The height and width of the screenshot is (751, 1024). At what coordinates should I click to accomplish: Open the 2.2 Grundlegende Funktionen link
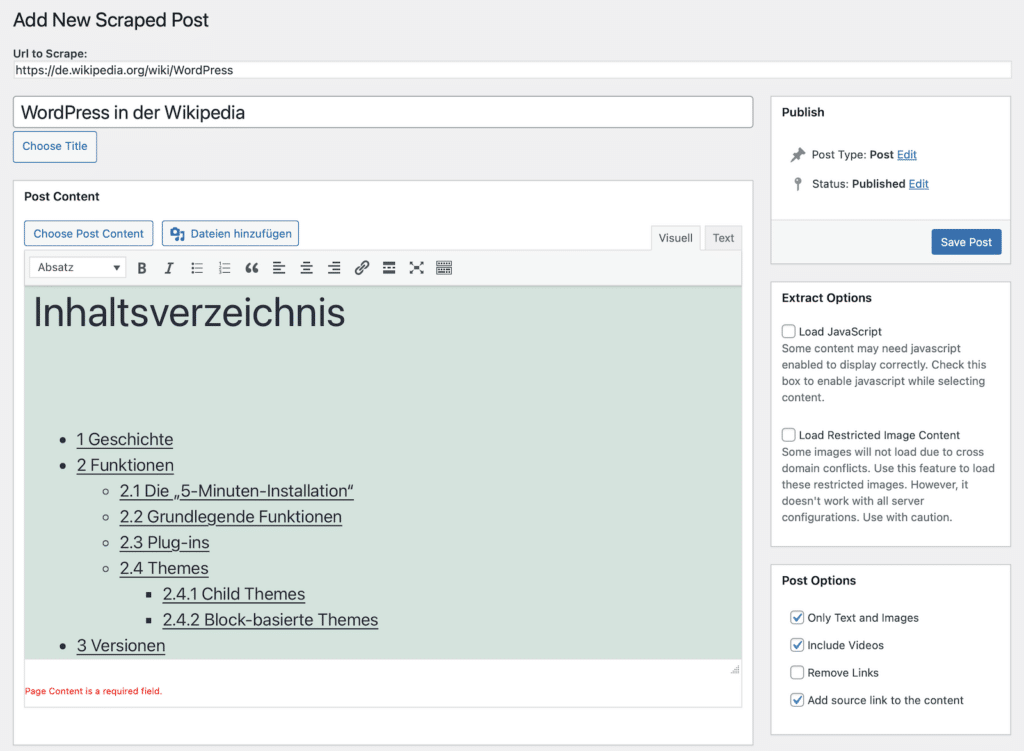coord(231,517)
